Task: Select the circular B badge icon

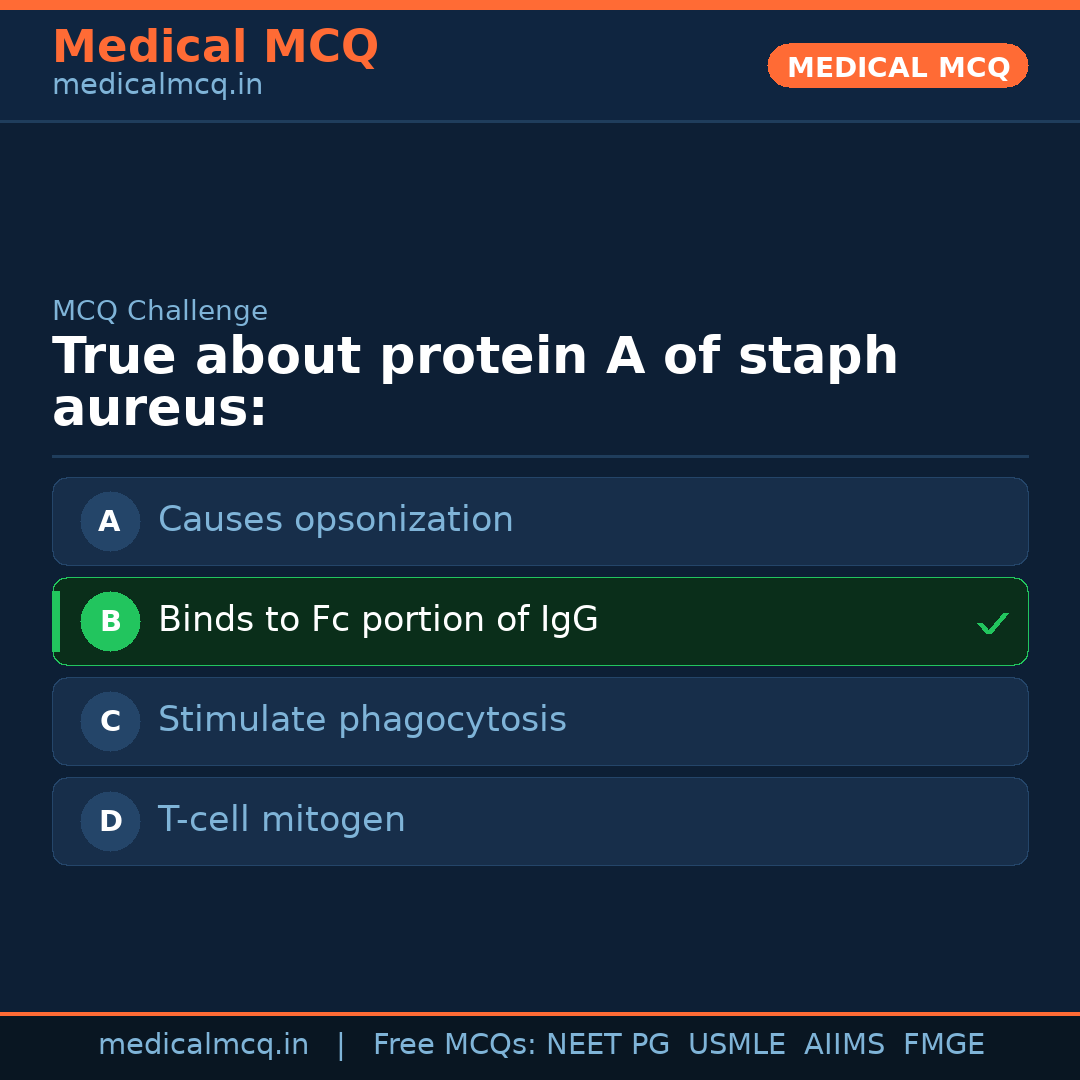Action: (110, 621)
